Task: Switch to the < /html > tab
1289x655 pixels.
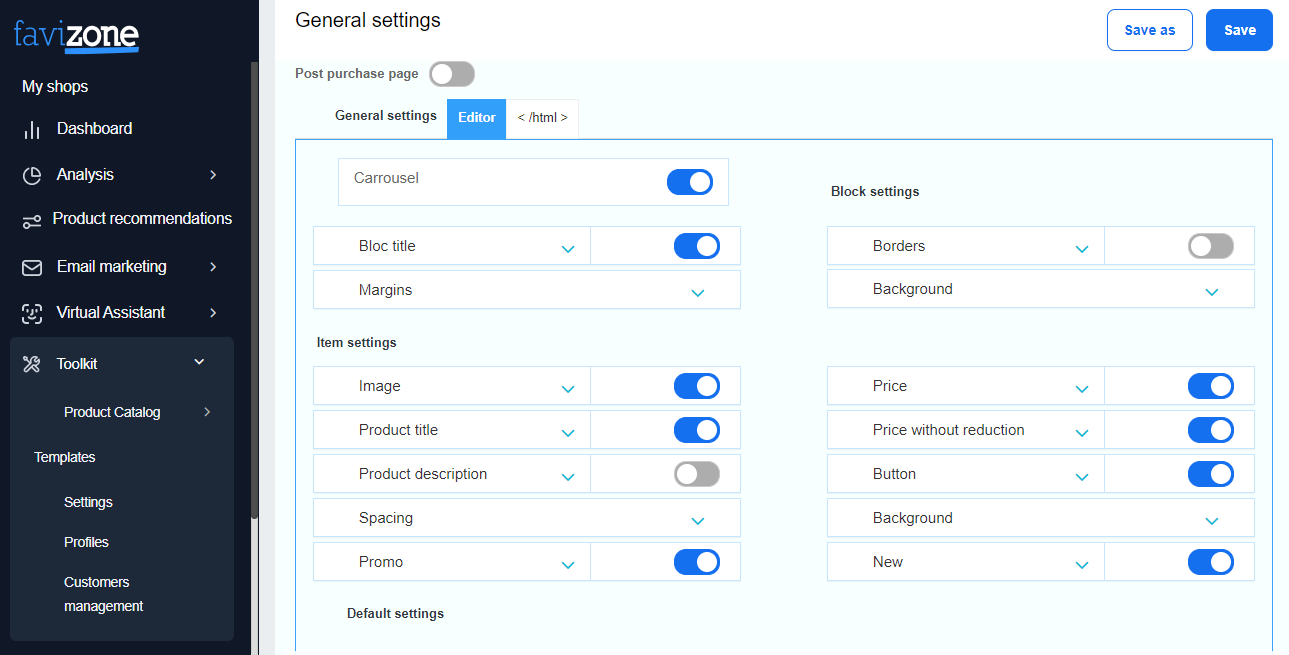Action: 542,118
